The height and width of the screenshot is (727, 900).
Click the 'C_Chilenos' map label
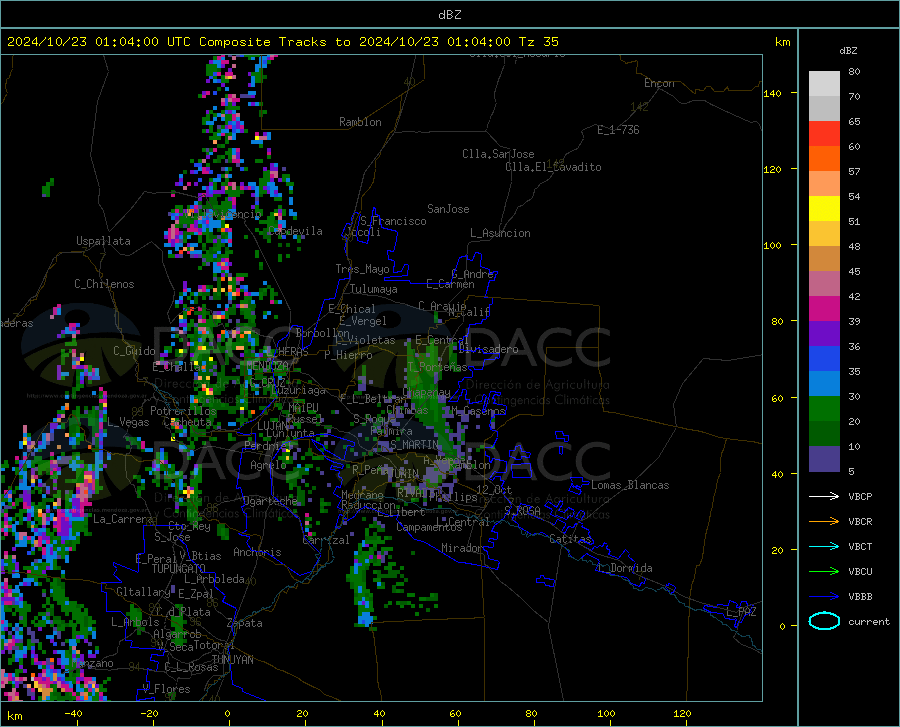(x=104, y=284)
